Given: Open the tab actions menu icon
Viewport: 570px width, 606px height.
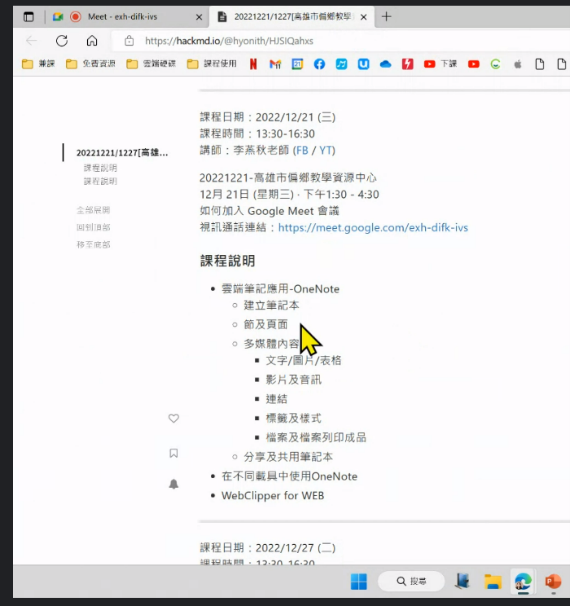Looking at the screenshot, I should click(29, 17).
